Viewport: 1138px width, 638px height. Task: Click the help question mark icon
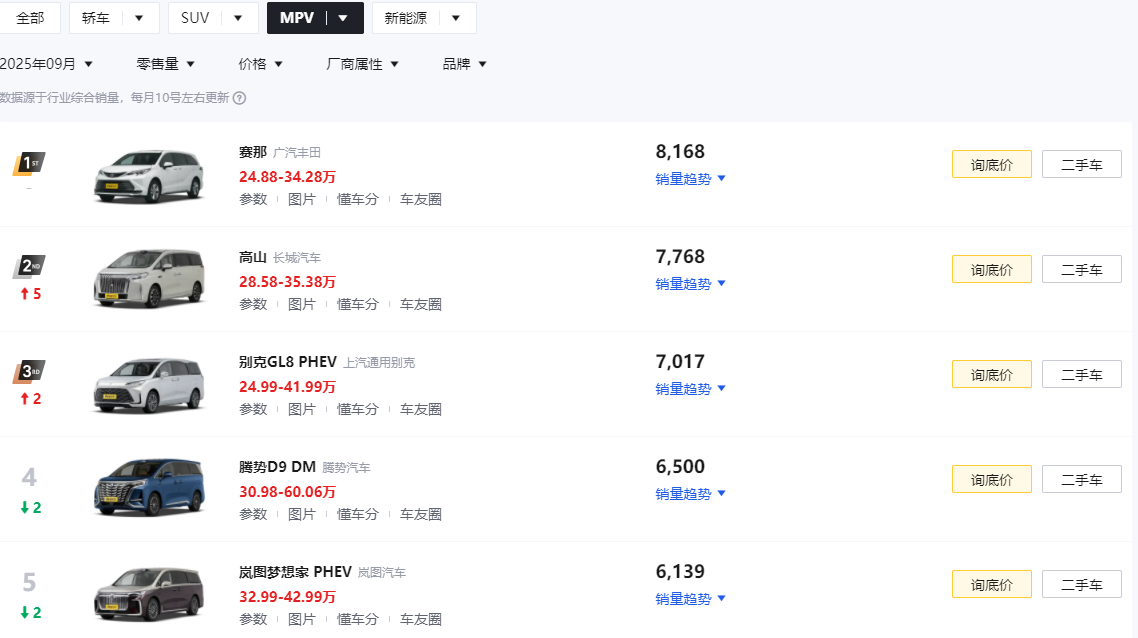tap(240, 98)
